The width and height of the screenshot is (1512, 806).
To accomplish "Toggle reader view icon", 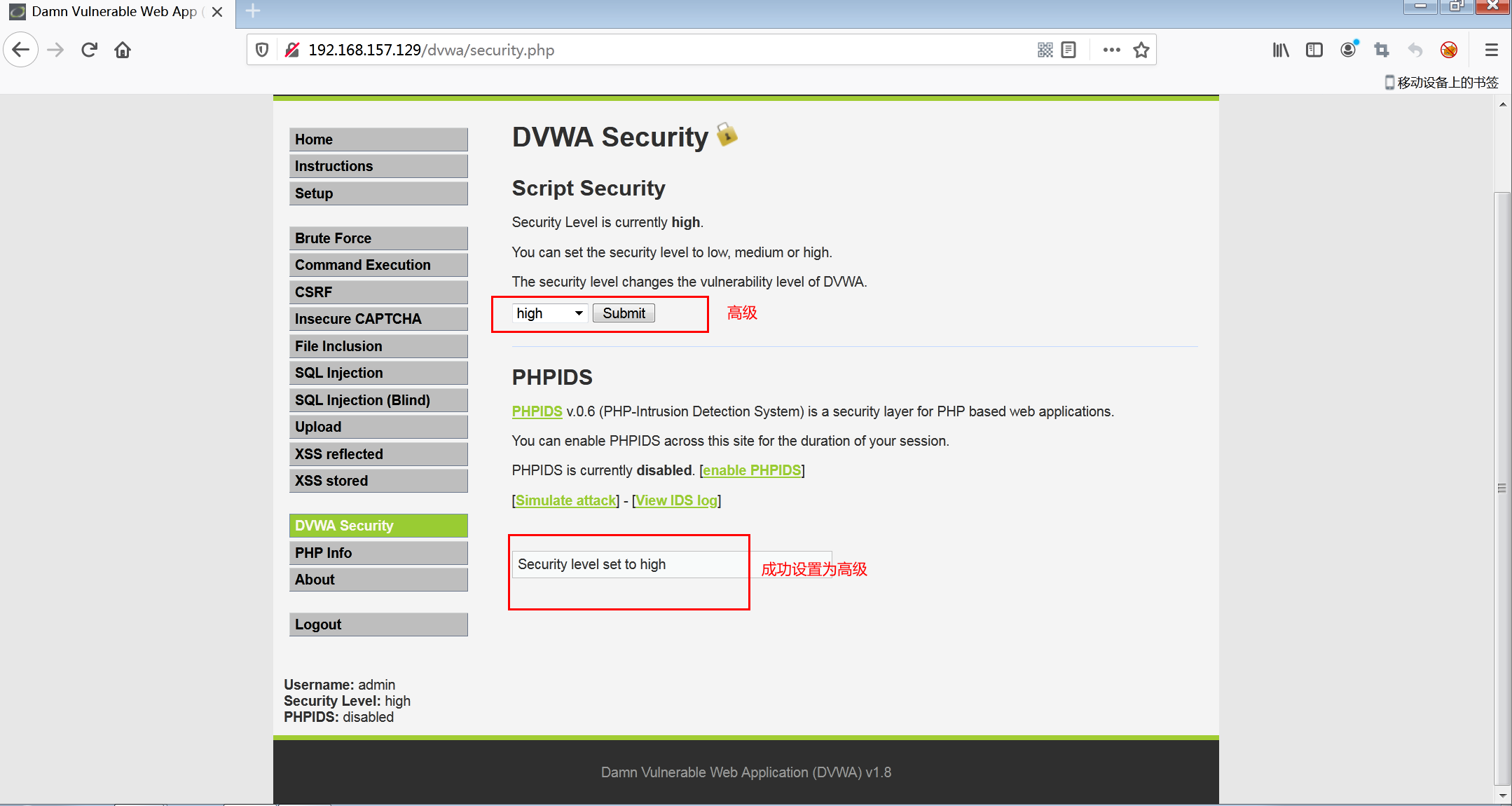I will [x=1068, y=50].
